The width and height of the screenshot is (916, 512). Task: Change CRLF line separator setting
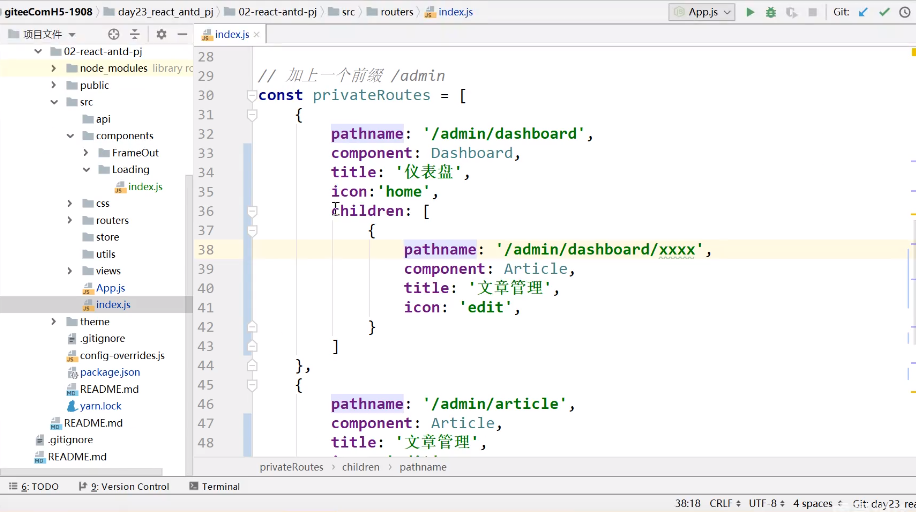(x=725, y=503)
